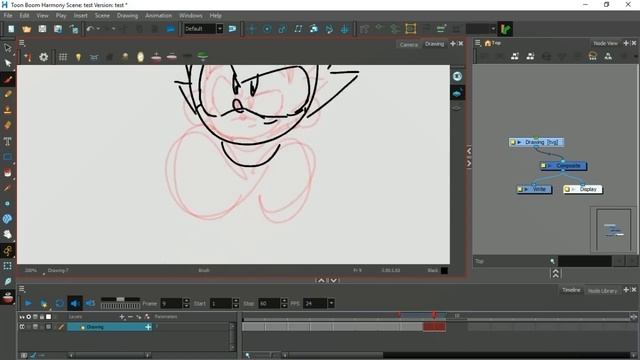Toggle the grid in Drawing view

(62, 57)
